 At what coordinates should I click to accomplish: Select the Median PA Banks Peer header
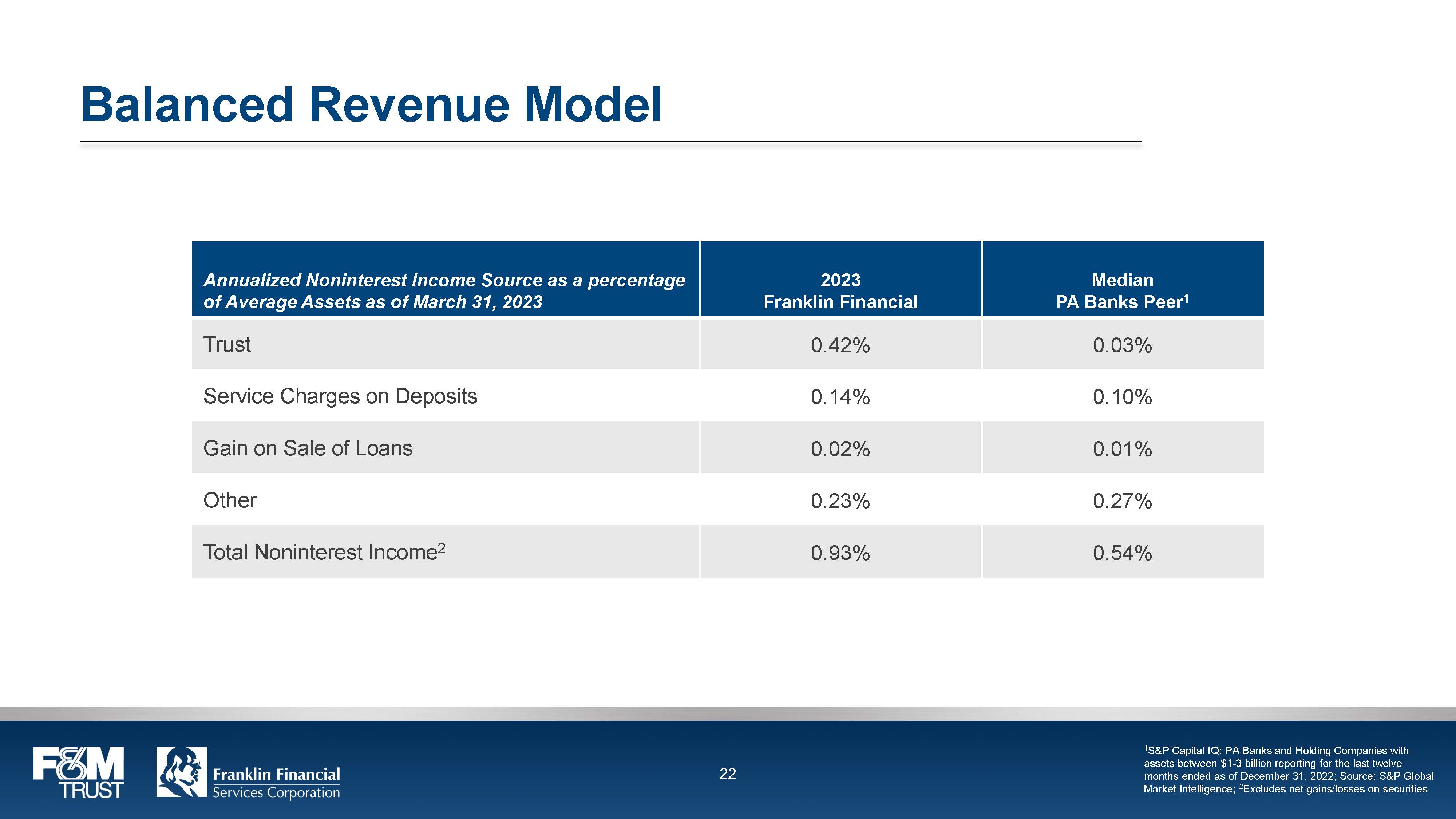coord(1122,290)
